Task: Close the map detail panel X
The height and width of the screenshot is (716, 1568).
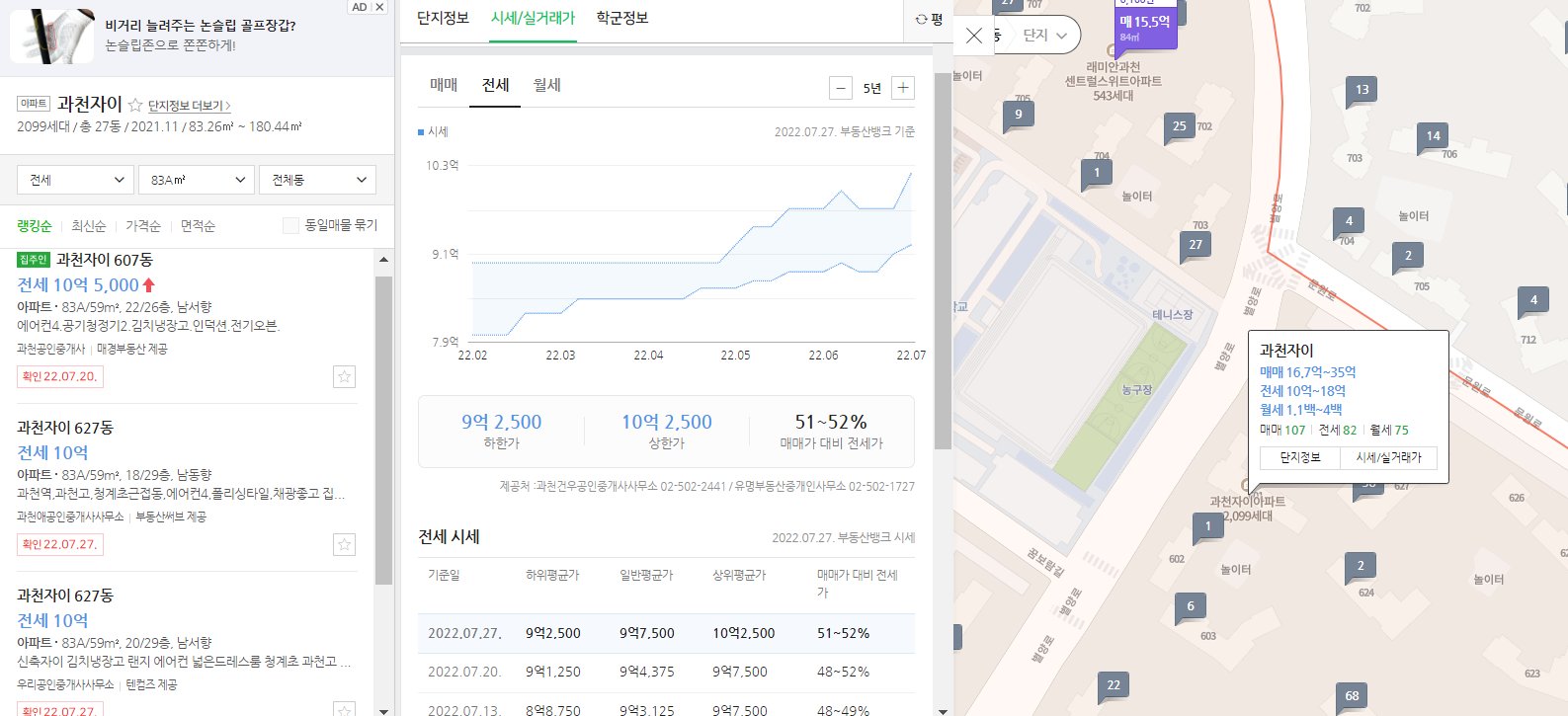Action: click(974, 36)
